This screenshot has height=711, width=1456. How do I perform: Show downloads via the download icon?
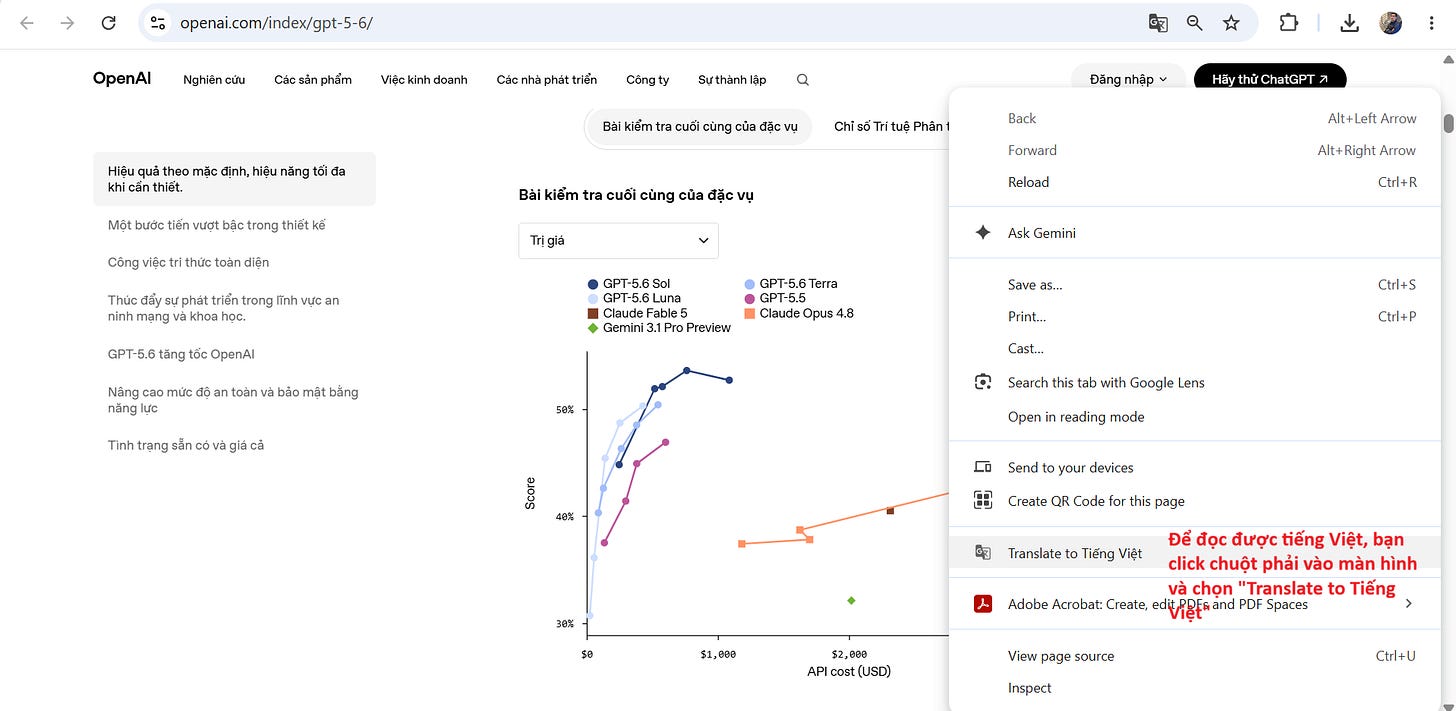[1350, 23]
